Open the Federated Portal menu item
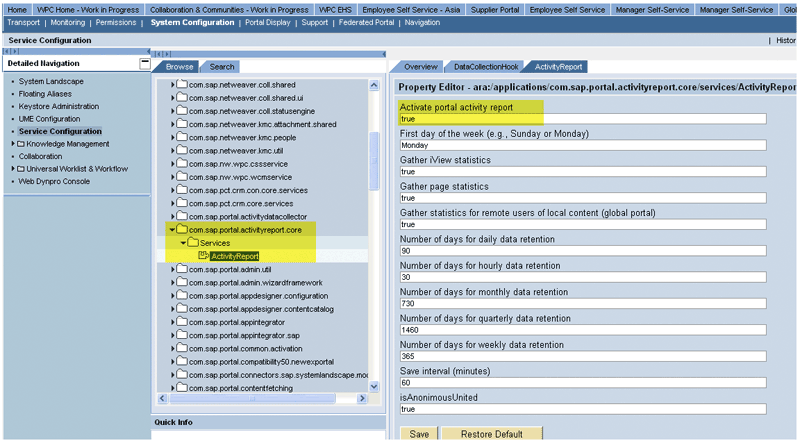The image size is (800, 443). [366, 22]
